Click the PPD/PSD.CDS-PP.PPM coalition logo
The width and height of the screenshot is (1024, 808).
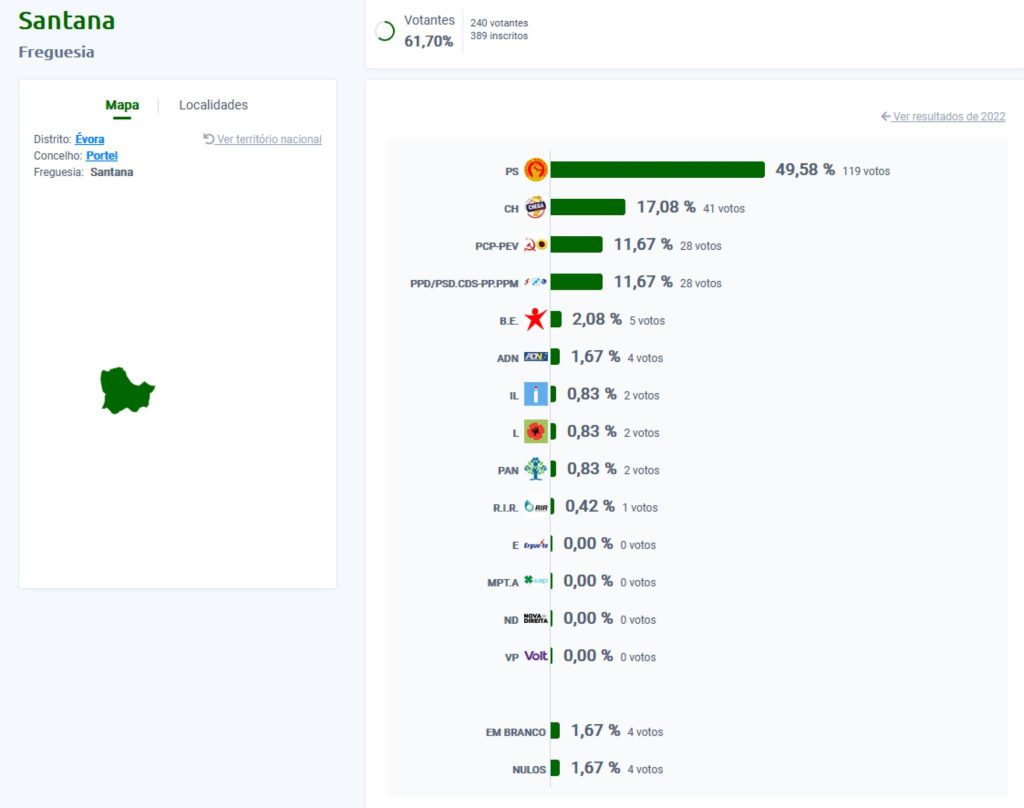coord(536,282)
